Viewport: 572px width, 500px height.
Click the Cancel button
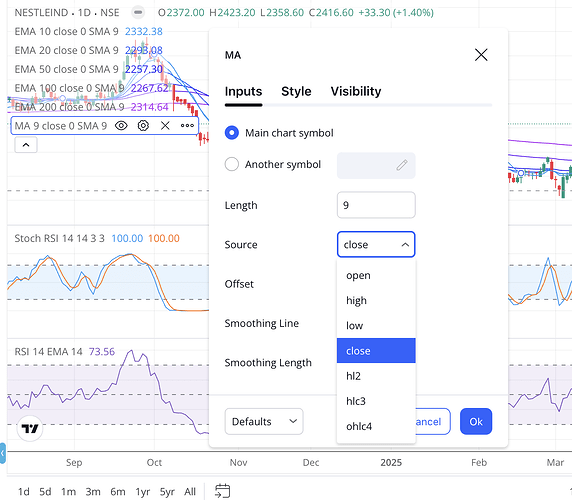click(x=433, y=422)
